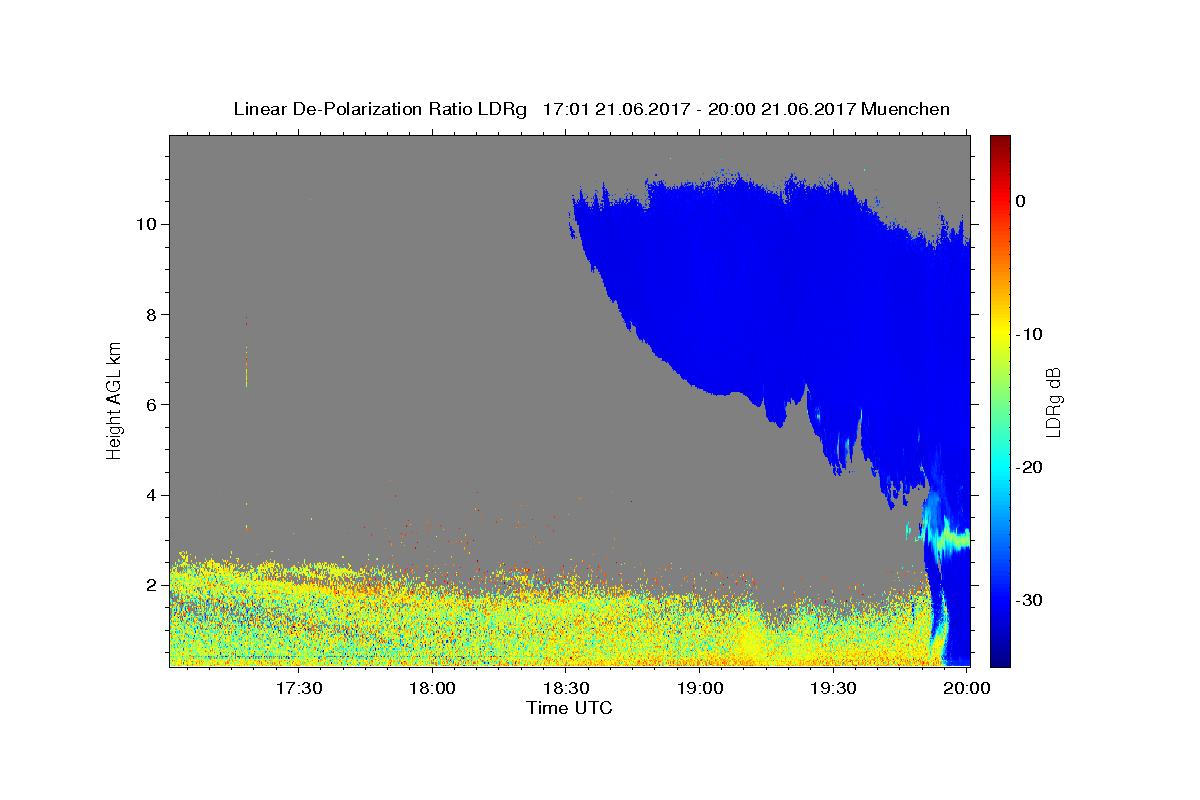Click the 18:00 time tick label
Screen dimensions: 1200x800
click(x=433, y=688)
